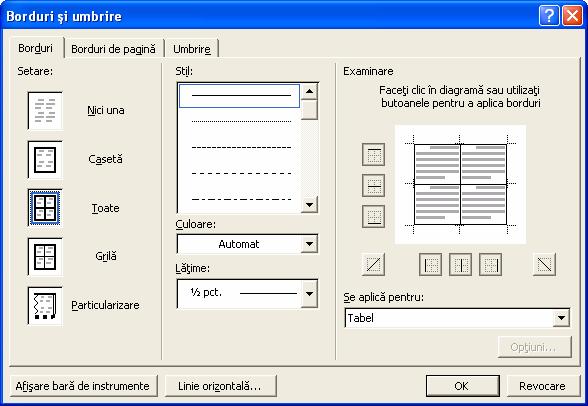Click the diagonal up border button

point(374,264)
